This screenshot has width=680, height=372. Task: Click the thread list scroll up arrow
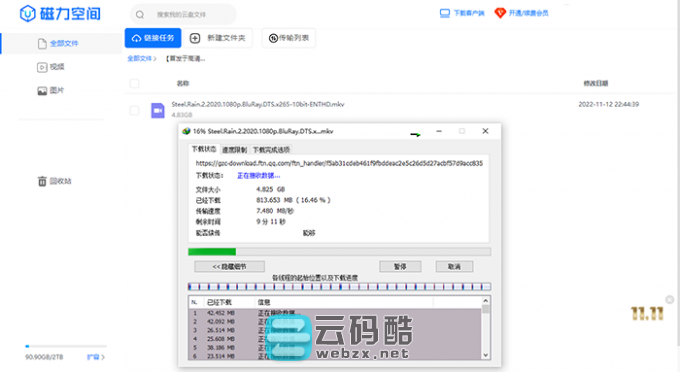pyautogui.click(x=486, y=301)
